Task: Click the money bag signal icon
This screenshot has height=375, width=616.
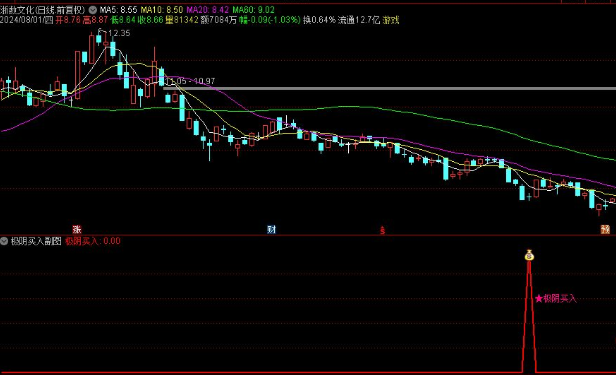Action: click(x=529, y=256)
